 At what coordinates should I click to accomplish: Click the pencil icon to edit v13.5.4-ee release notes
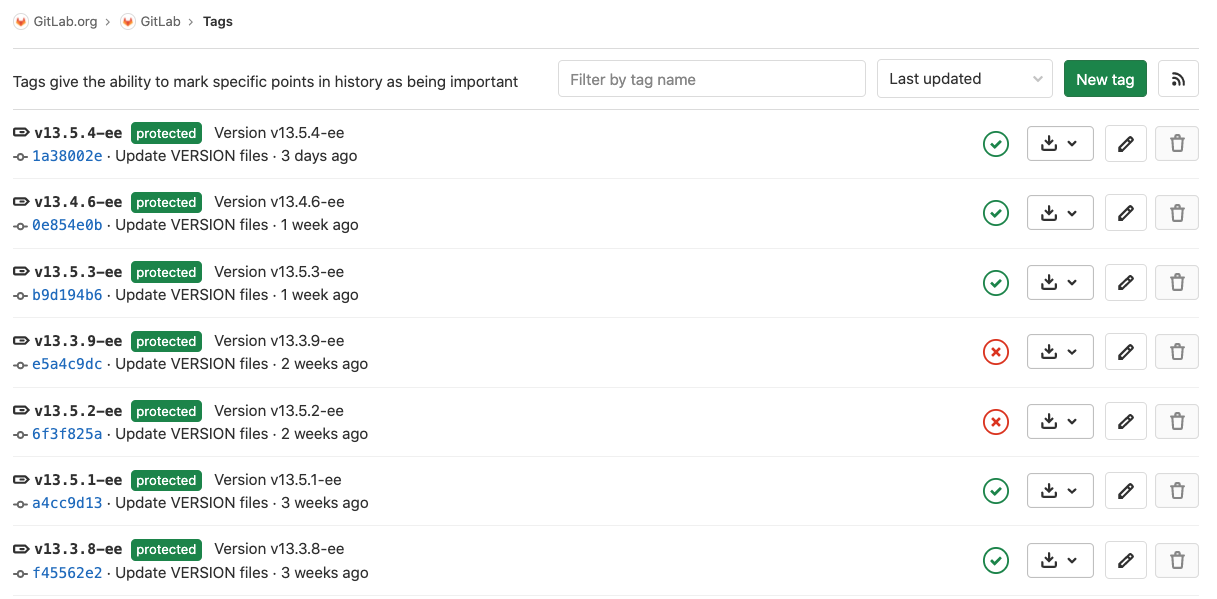click(x=1125, y=143)
